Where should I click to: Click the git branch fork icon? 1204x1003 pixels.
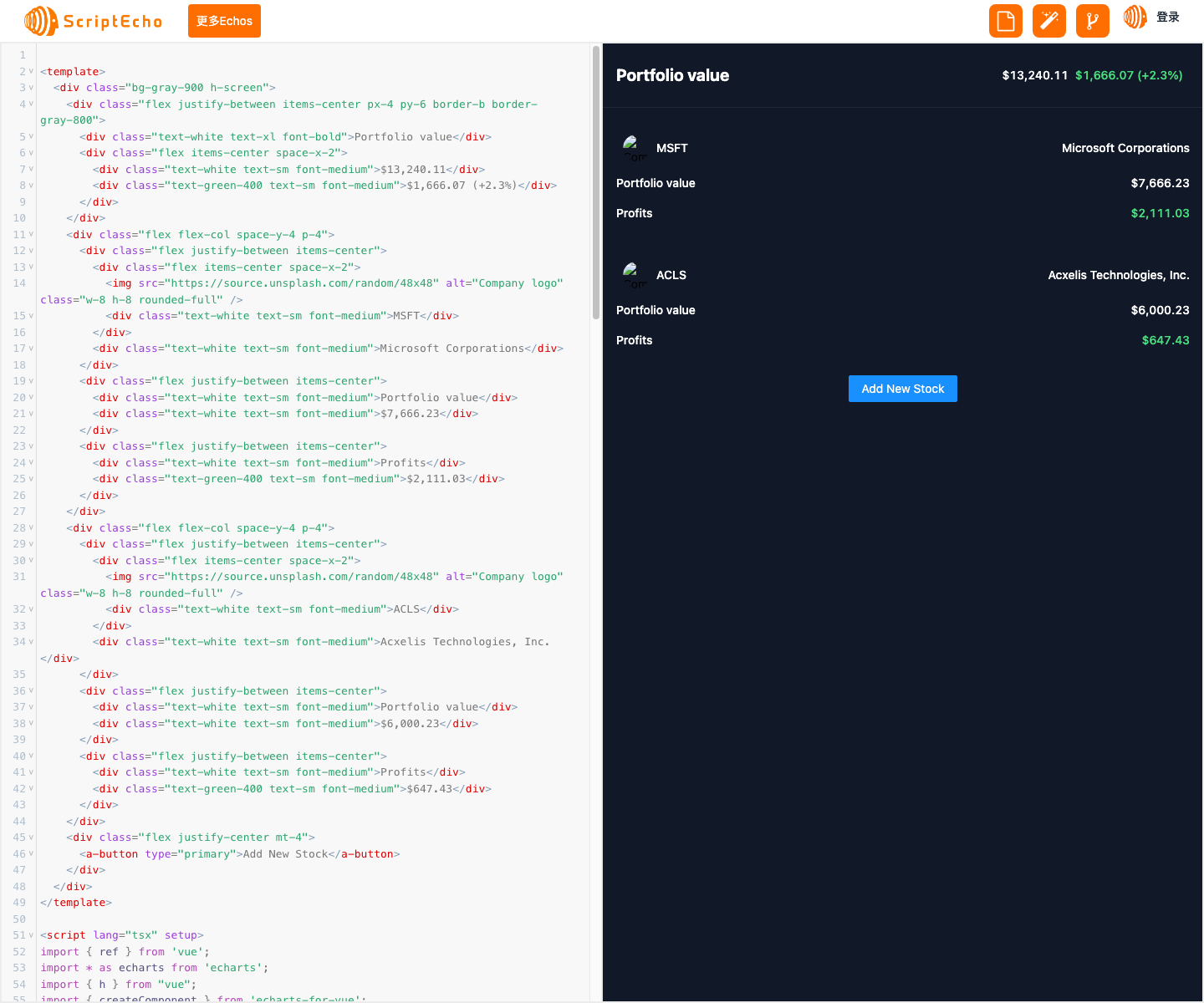(1093, 21)
